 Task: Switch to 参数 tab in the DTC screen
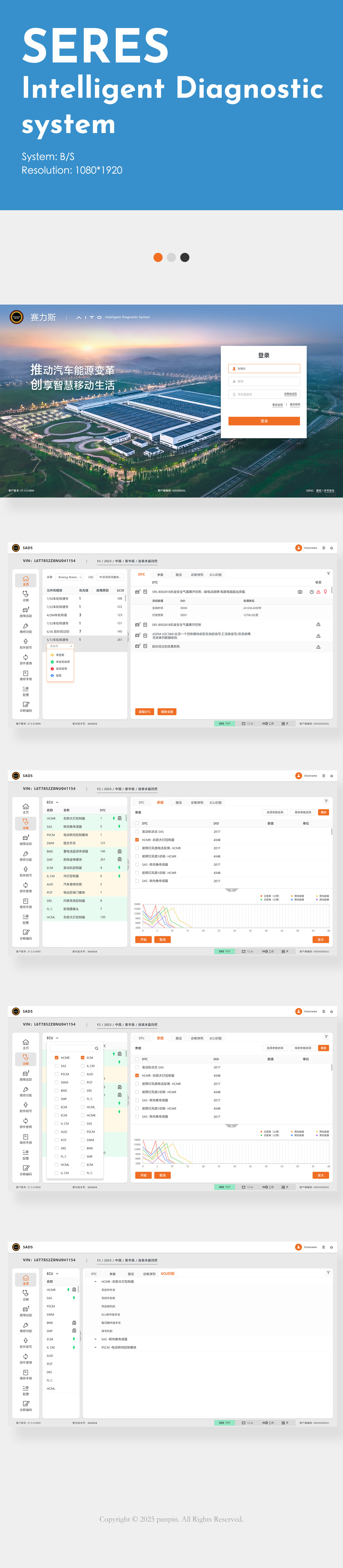tap(160, 575)
